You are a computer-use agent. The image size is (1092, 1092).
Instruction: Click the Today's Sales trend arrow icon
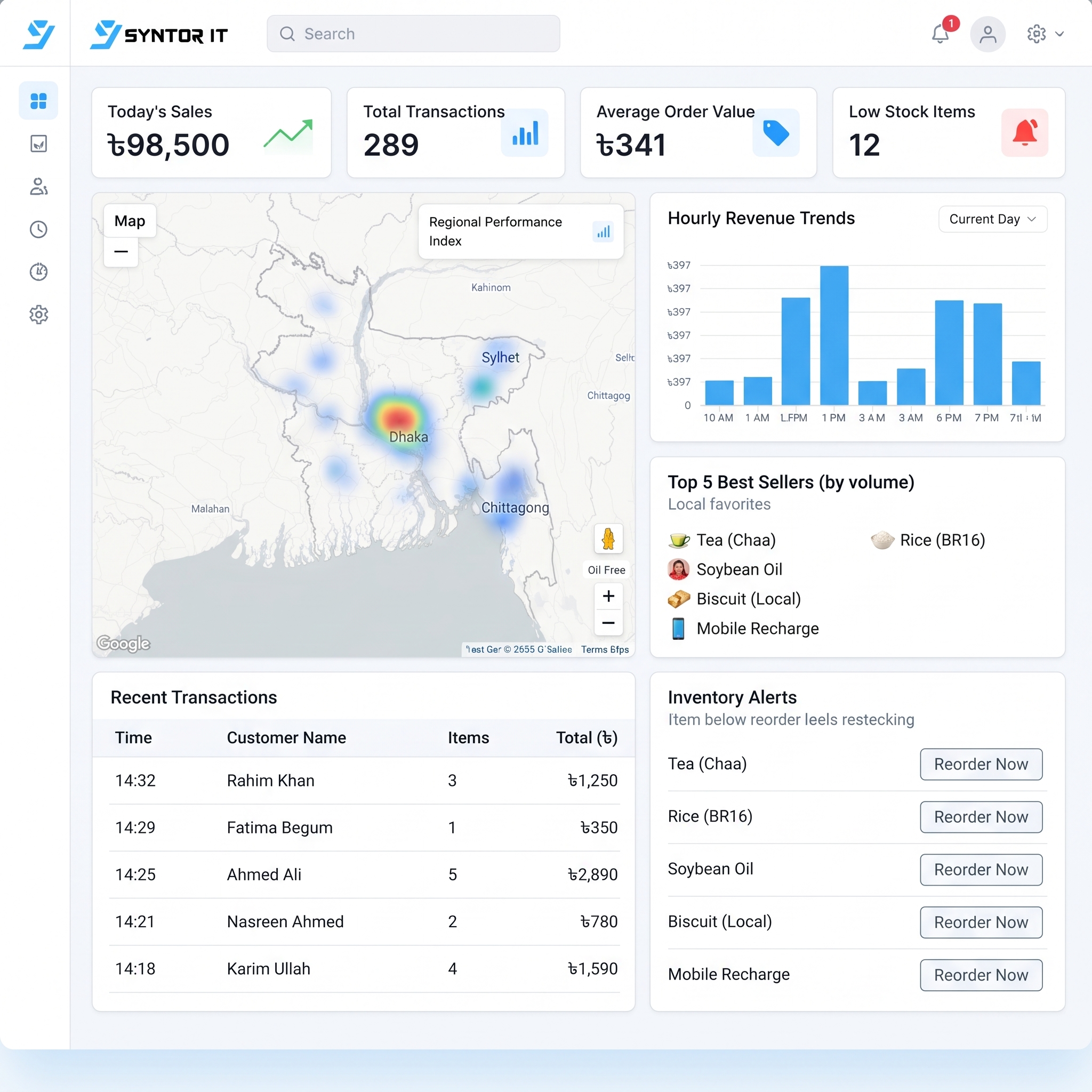(288, 134)
